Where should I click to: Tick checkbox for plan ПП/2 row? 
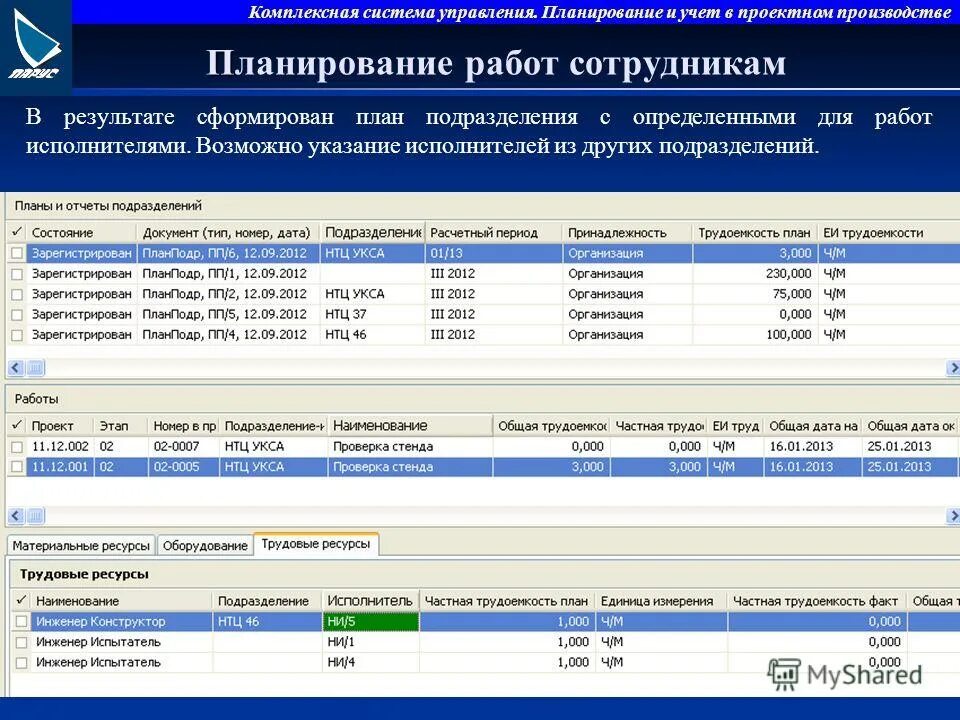point(17,294)
